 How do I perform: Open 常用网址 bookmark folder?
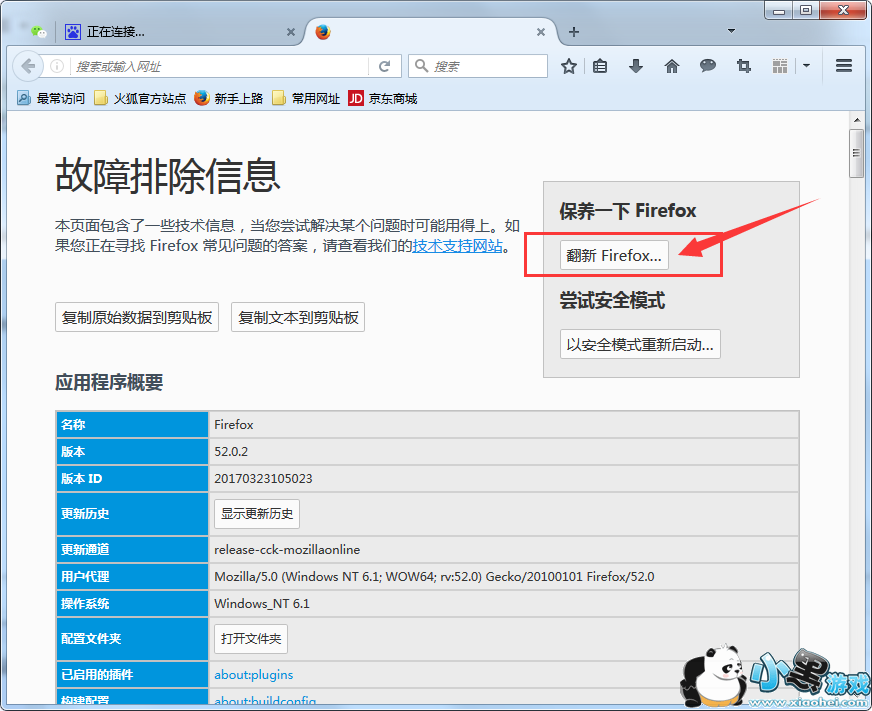pos(306,98)
